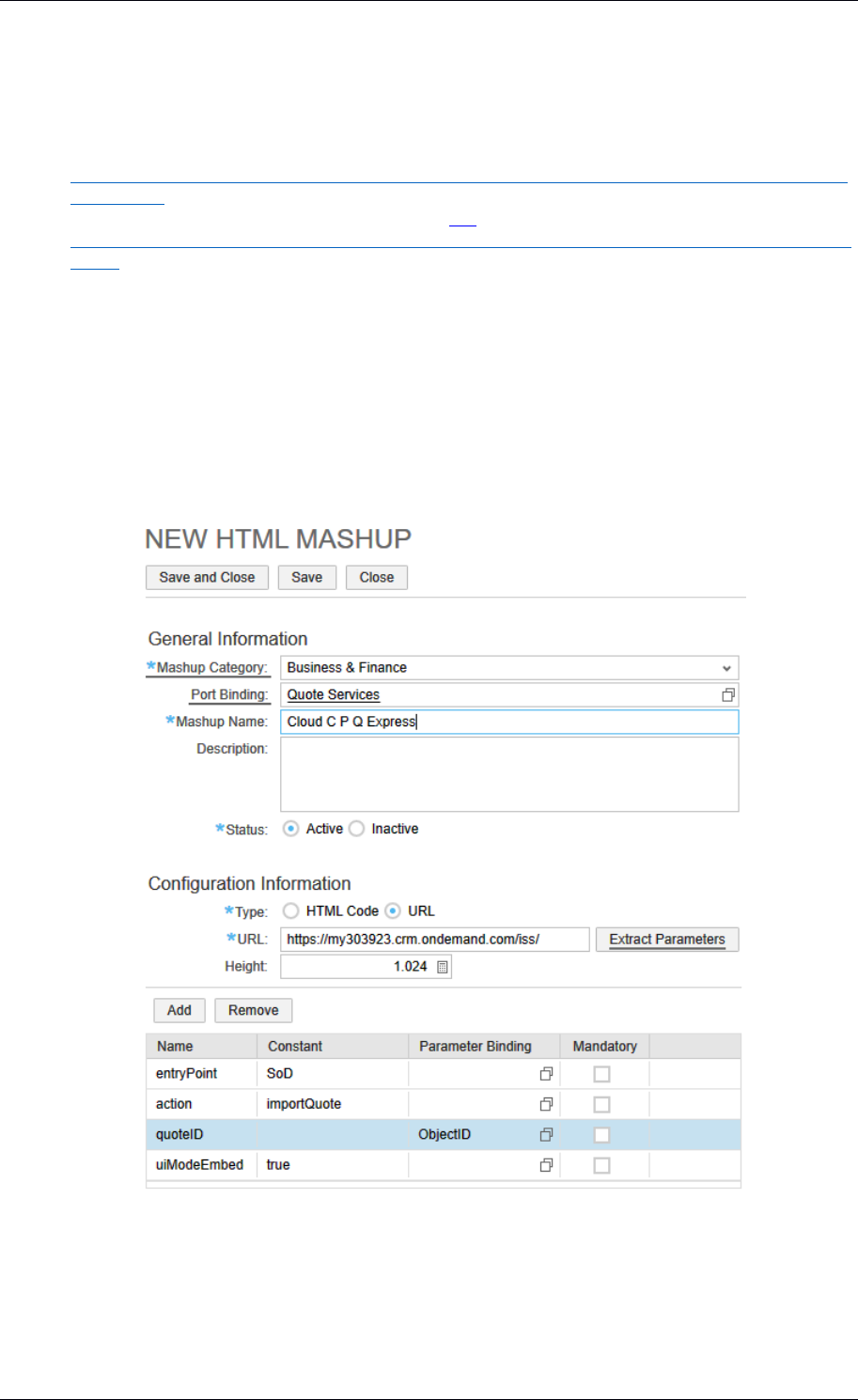
Task: Open action parameter binding value help
Action: pyautogui.click(x=546, y=1104)
